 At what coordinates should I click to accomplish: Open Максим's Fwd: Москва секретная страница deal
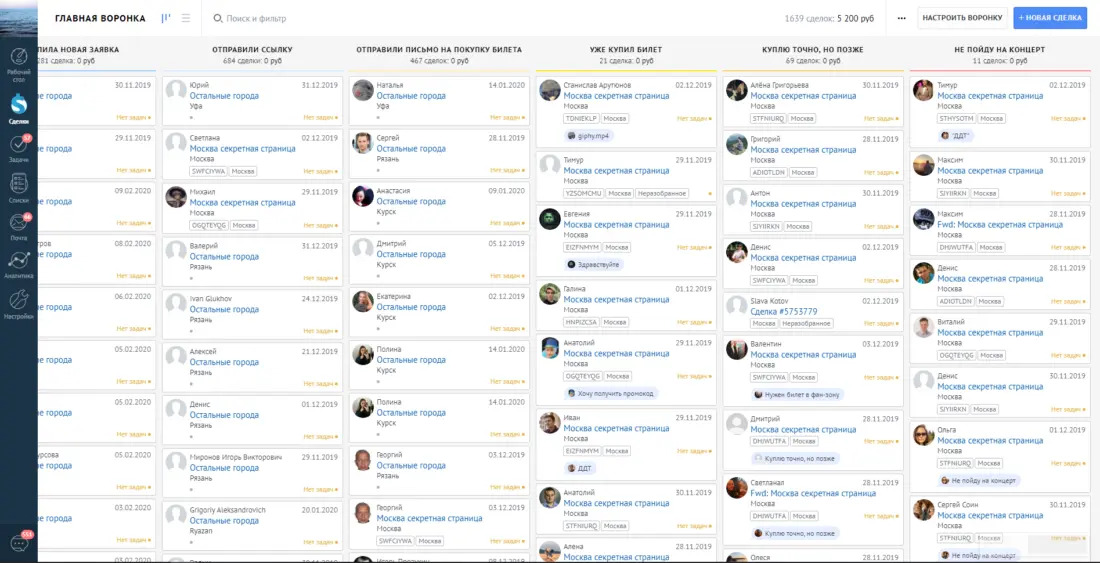(1000, 225)
